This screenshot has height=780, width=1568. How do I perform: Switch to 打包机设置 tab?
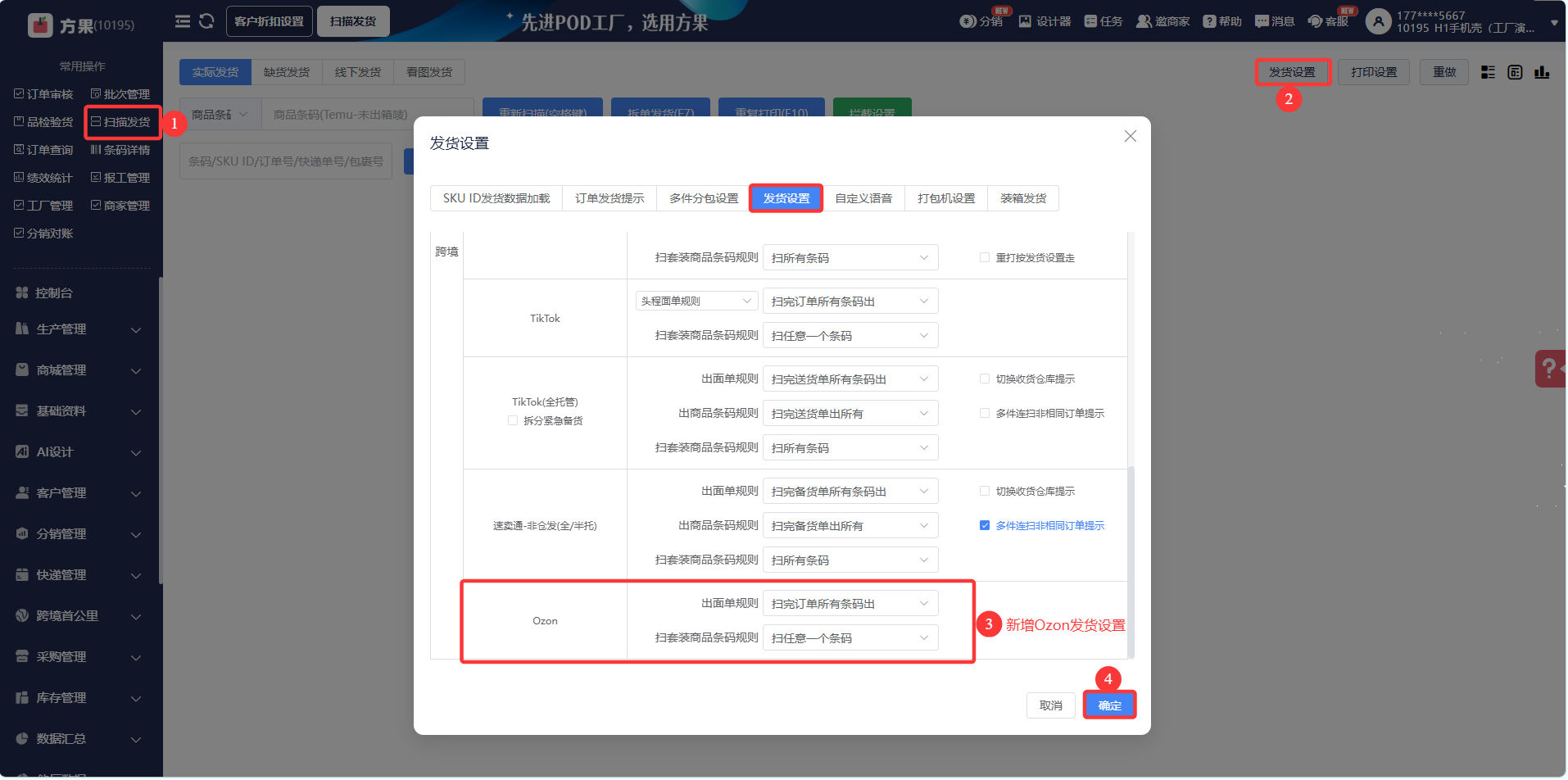pos(946,198)
